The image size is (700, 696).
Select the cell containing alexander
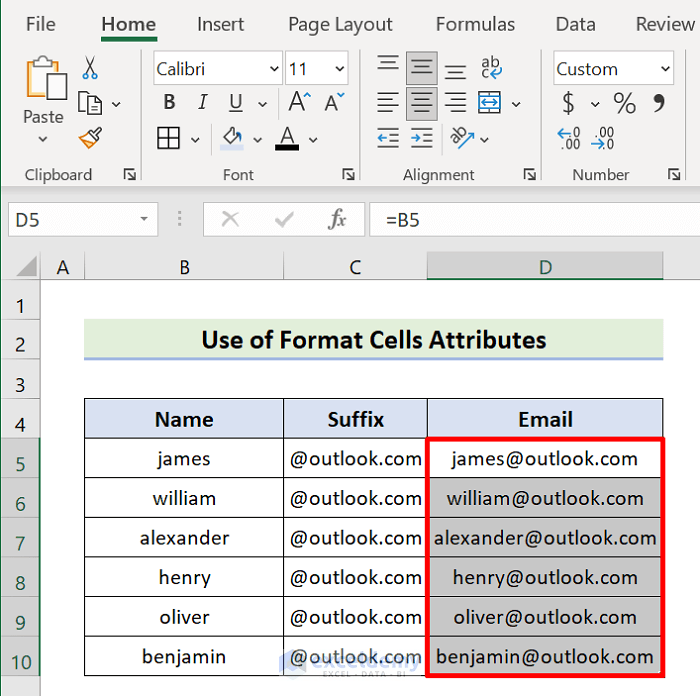[184, 537]
